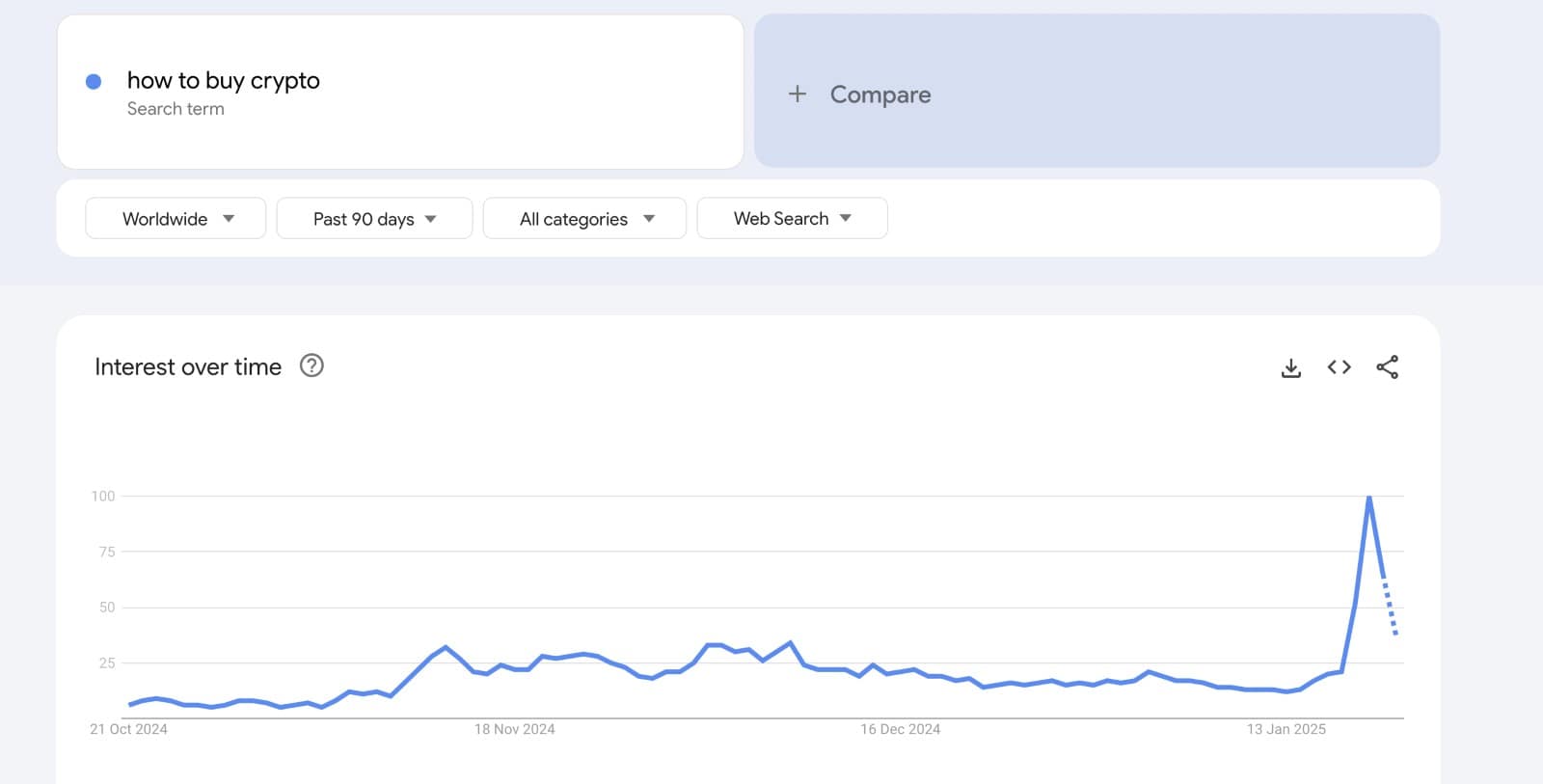
Task: Click the 18 Nov 2024 axis label
Action: (x=514, y=729)
